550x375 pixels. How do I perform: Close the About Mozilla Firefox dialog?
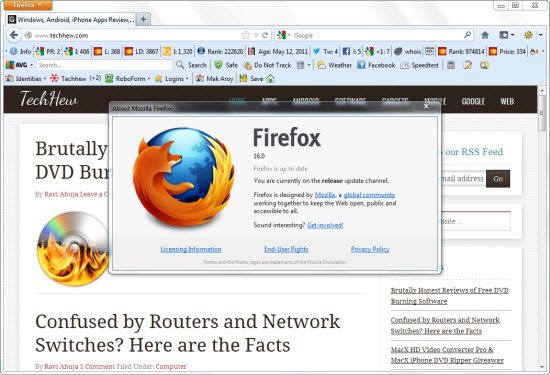[426, 106]
